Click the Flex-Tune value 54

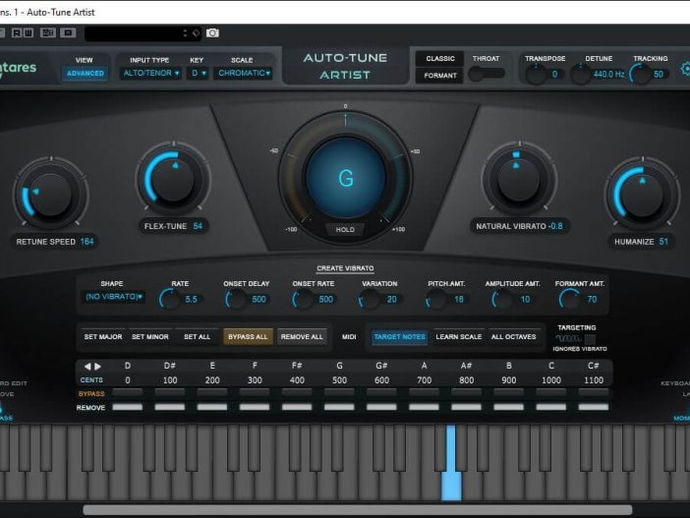pyautogui.click(x=198, y=226)
